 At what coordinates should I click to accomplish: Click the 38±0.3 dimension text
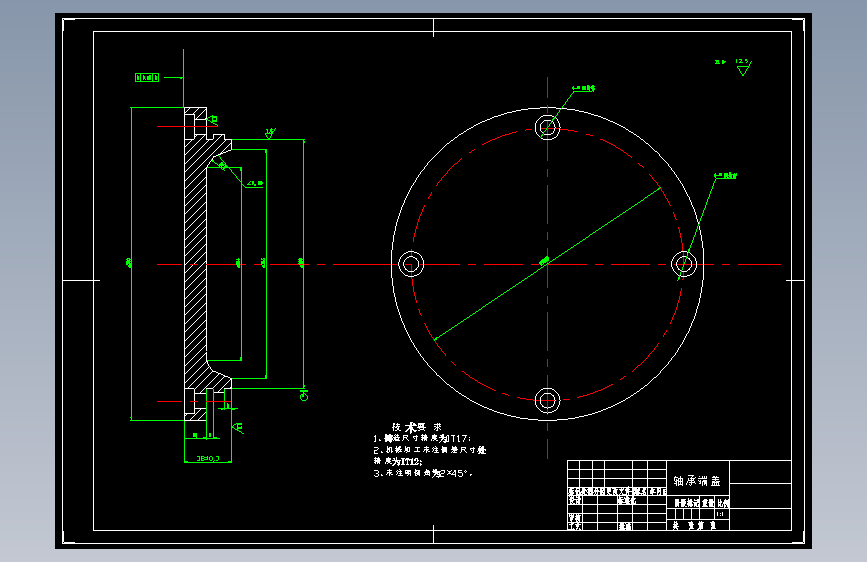pyautogui.click(x=208, y=458)
